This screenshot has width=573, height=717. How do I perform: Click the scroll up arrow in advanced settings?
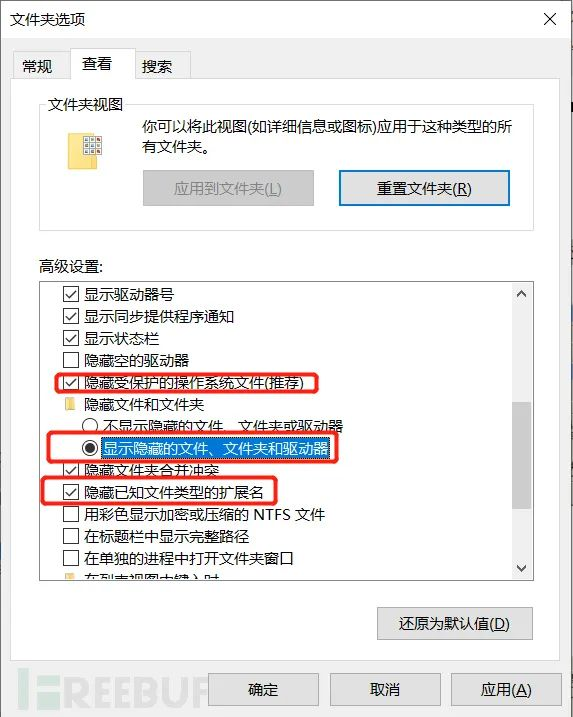pyautogui.click(x=521, y=294)
